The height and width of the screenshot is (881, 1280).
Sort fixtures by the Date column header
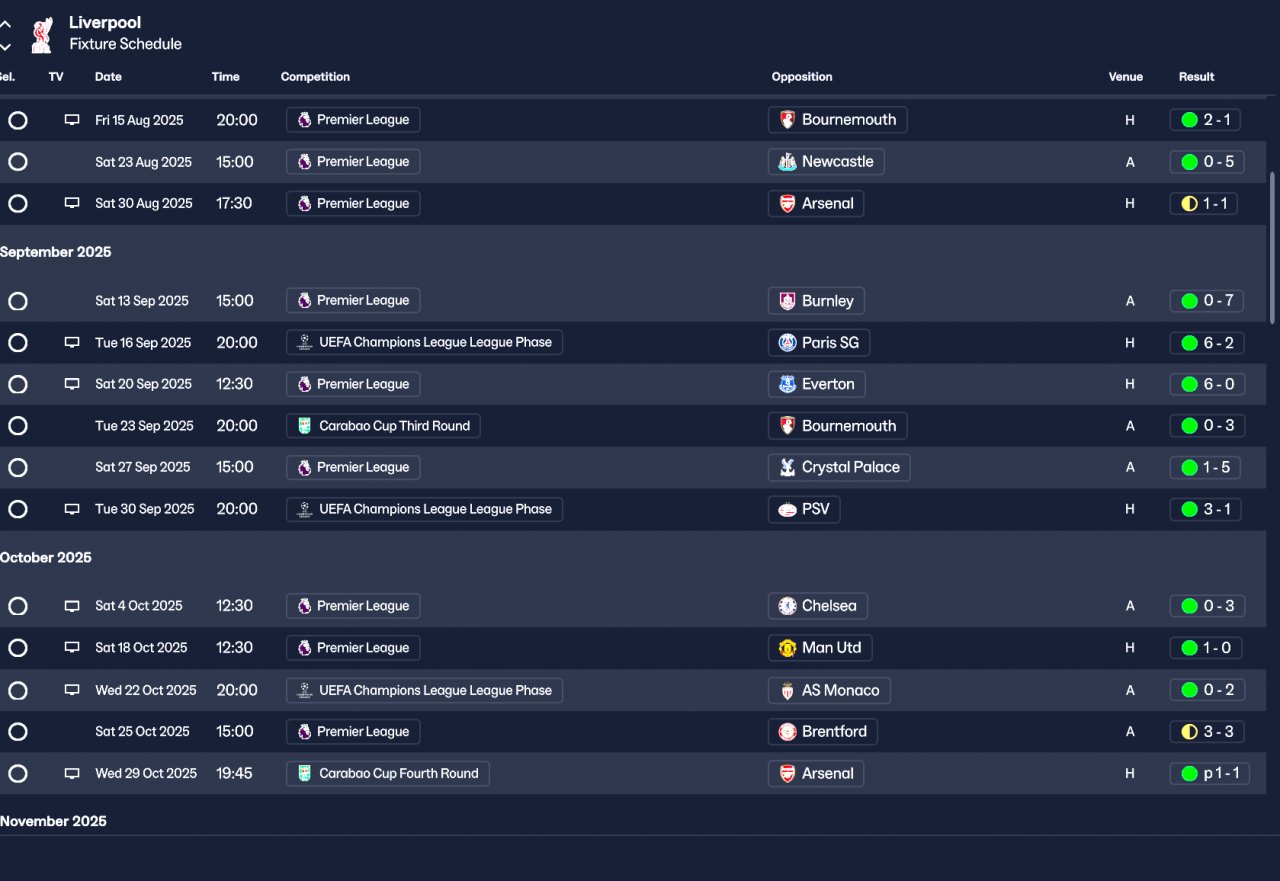108,77
